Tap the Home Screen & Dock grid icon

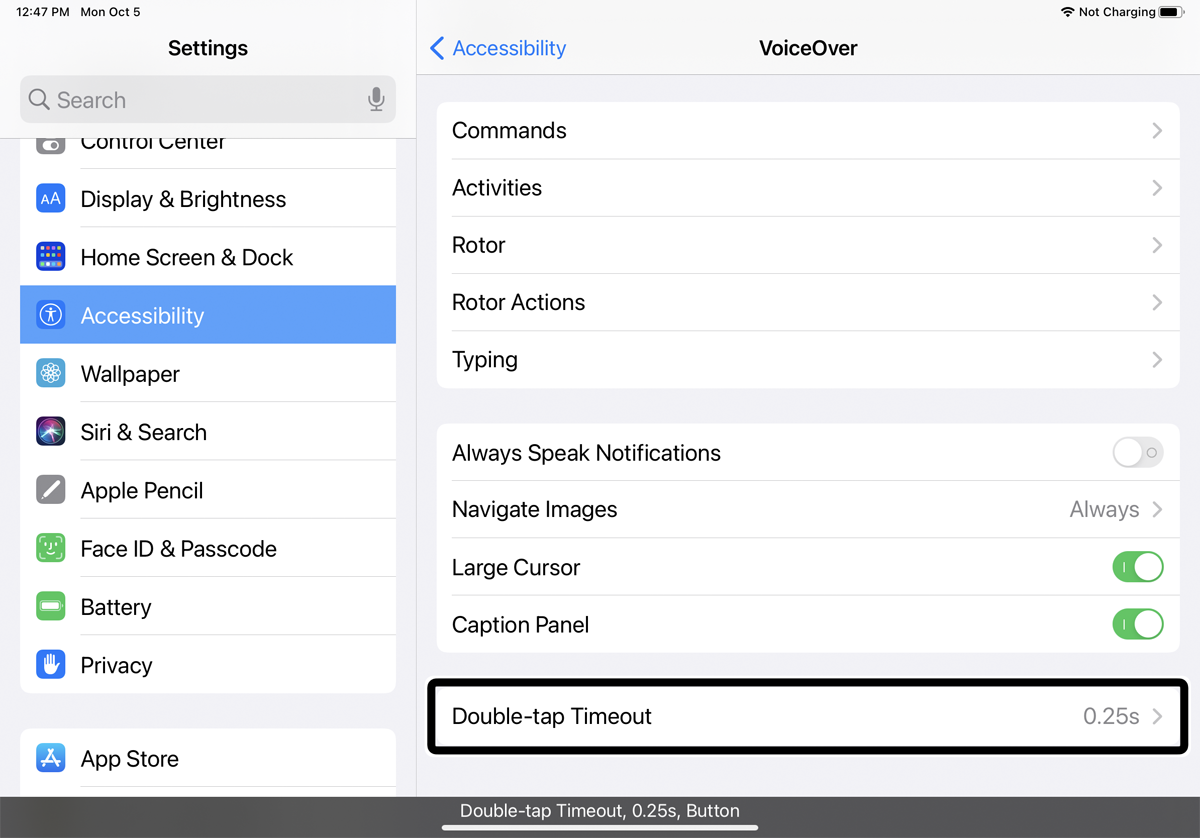[x=51, y=257]
